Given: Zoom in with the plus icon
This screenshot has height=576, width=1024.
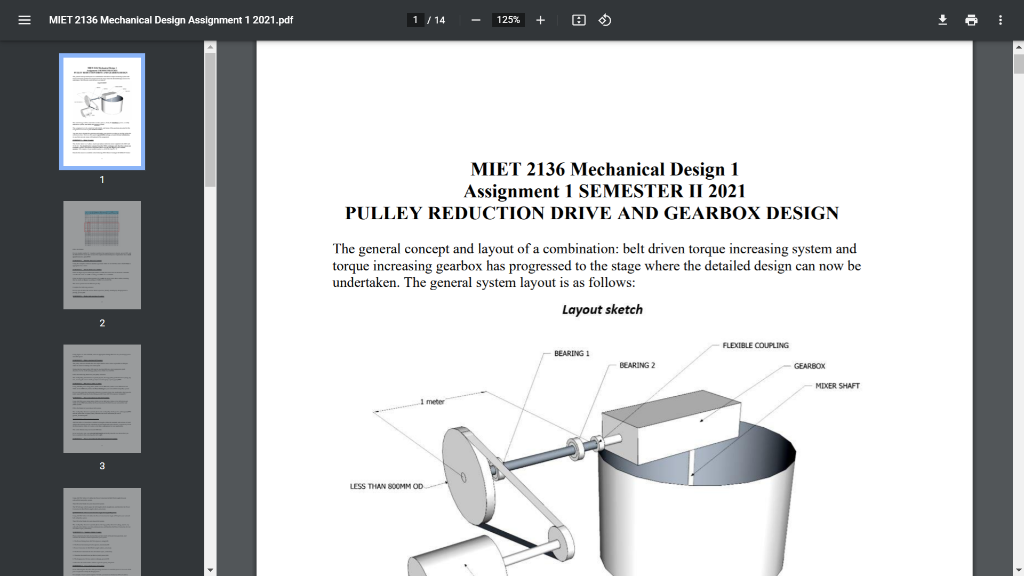Looking at the screenshot, I should pyautogui.click(x=540, y=19).
